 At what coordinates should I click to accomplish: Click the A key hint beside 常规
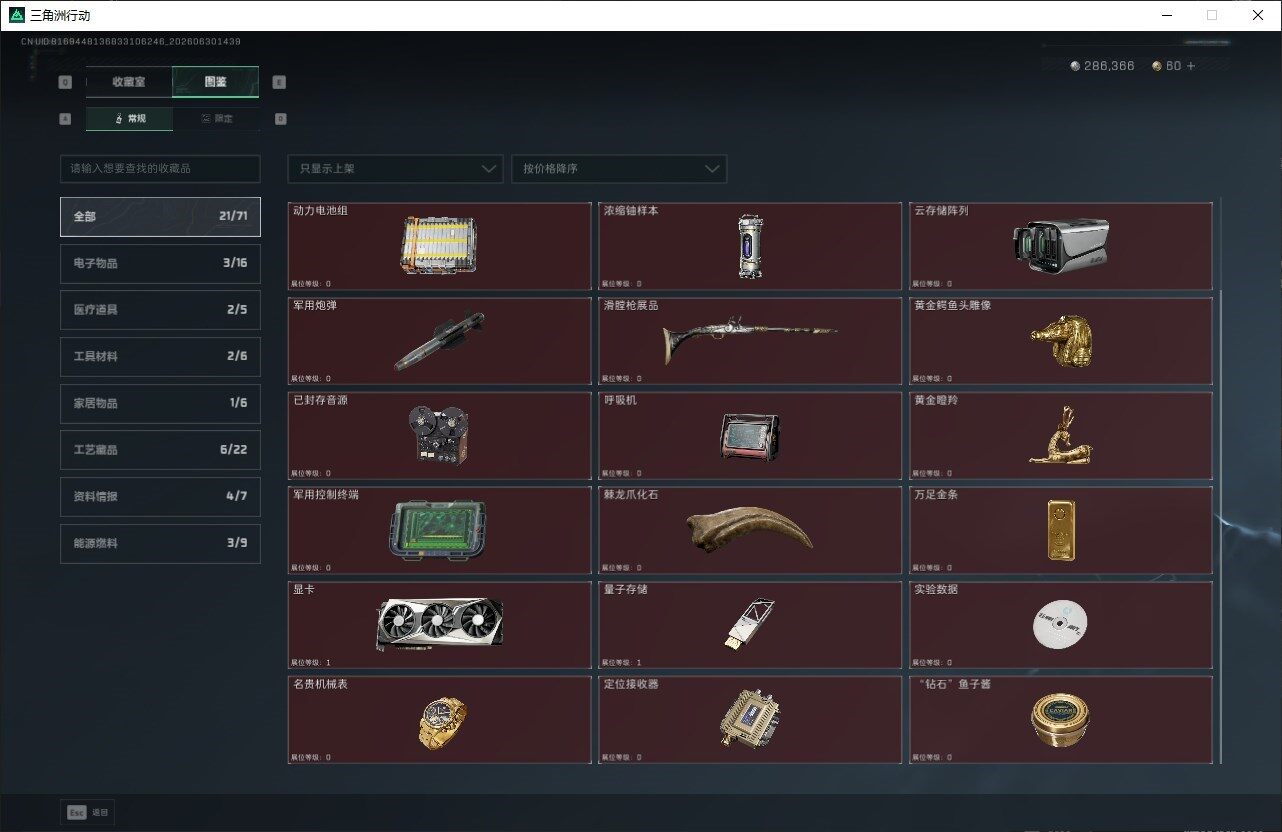66,118
